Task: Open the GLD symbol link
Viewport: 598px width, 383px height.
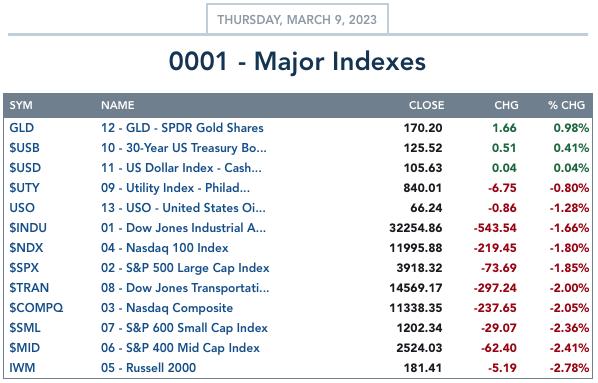Action: point(22,128)
